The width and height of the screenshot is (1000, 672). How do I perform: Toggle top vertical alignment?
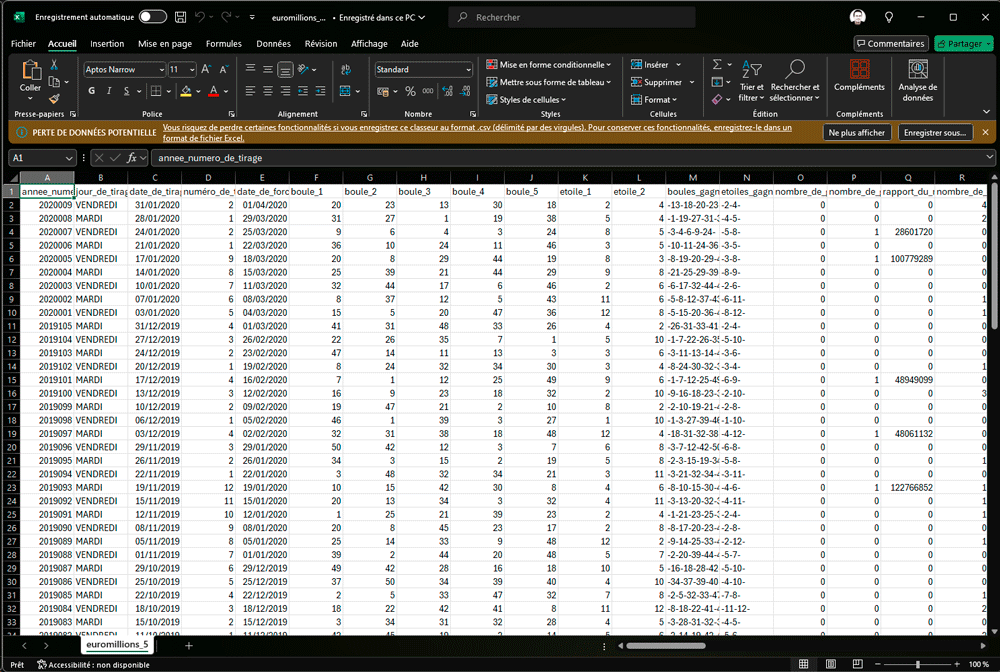250,69
